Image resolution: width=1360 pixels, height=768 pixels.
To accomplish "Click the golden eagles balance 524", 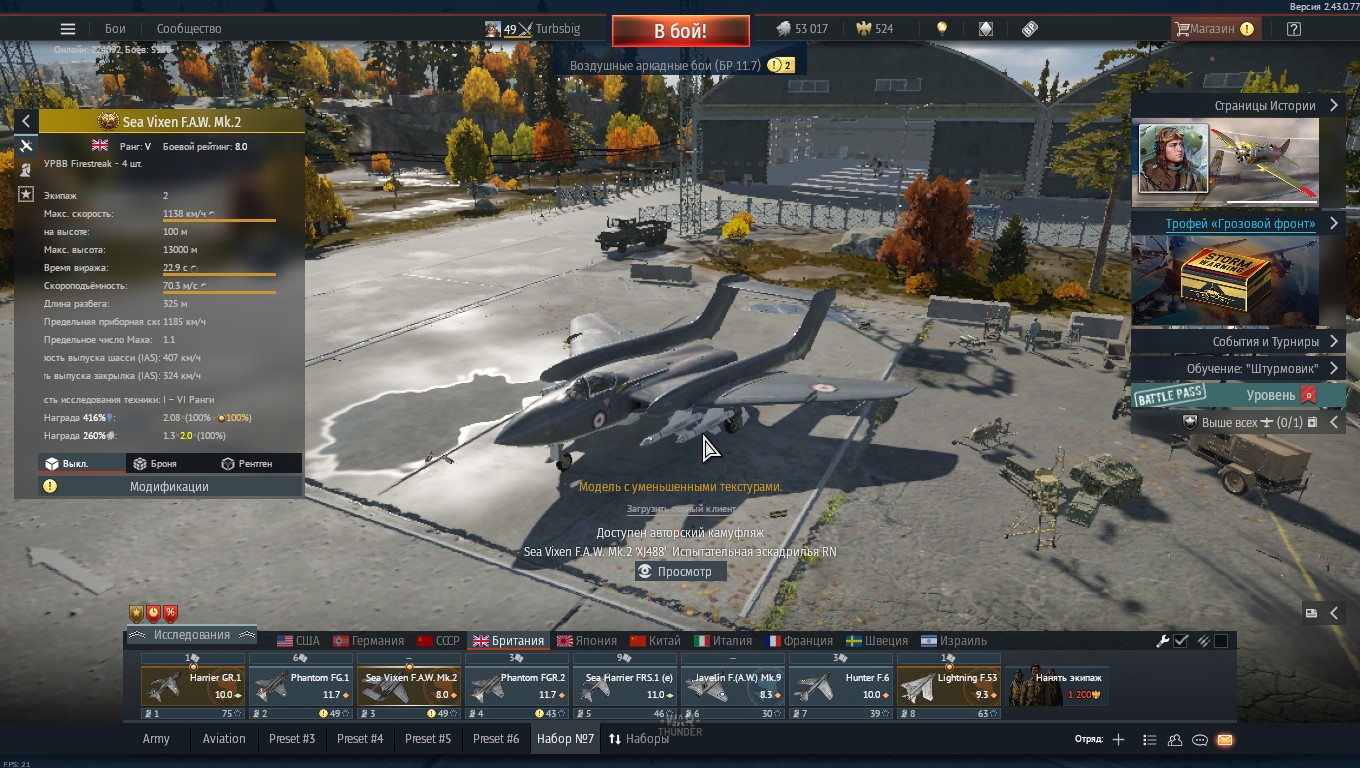I will [x=874, y=29].
